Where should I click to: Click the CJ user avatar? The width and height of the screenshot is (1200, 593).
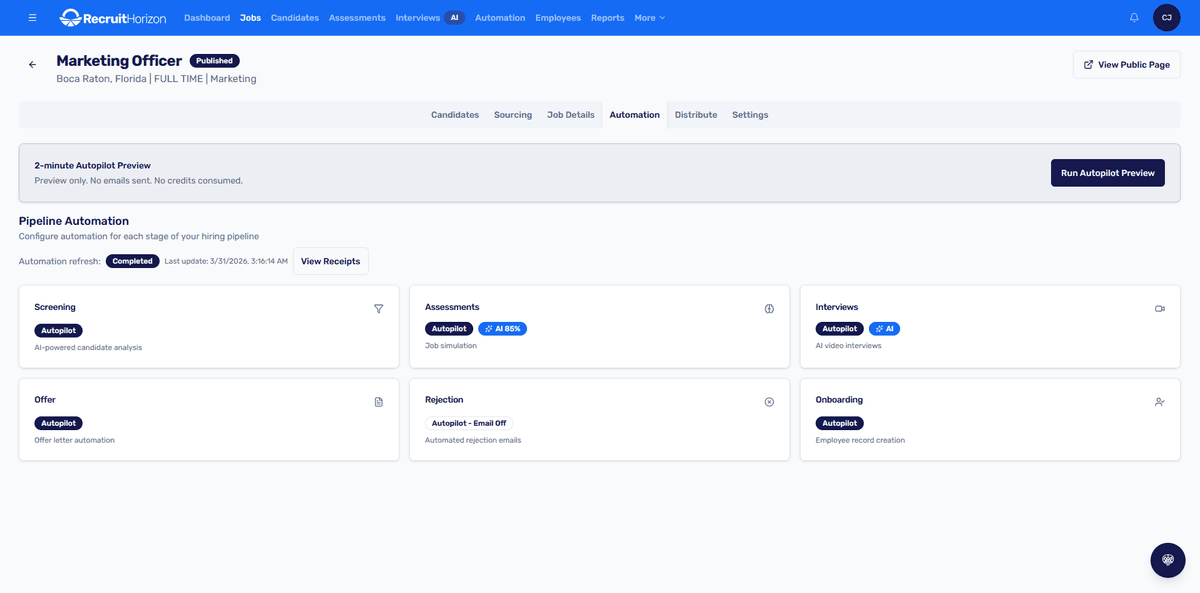coord(1166,17)
